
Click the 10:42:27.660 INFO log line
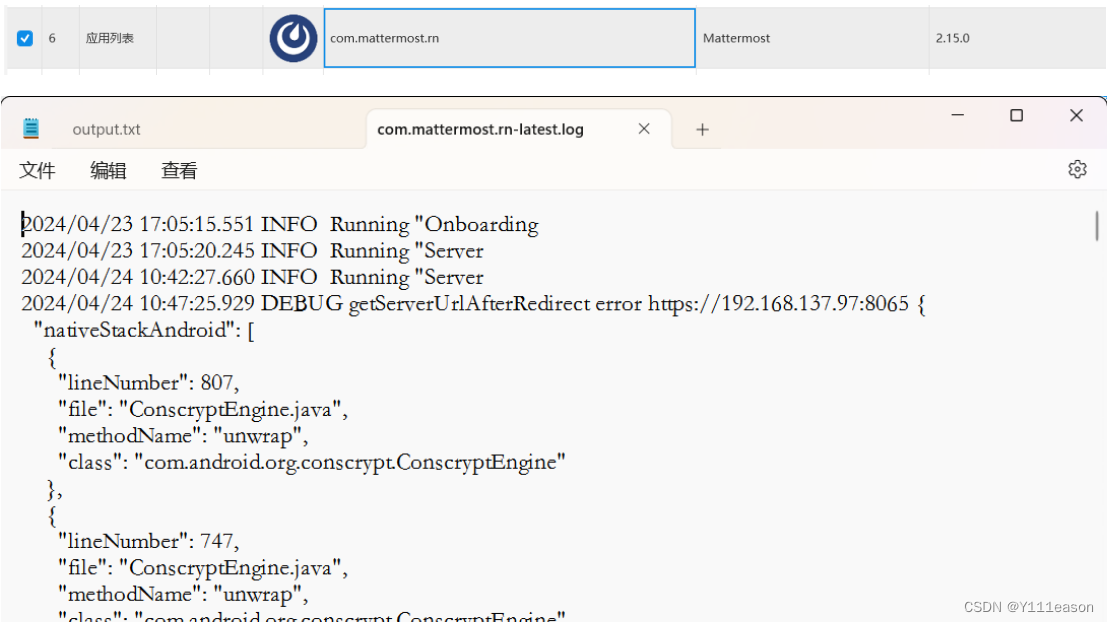pos(252,277)
